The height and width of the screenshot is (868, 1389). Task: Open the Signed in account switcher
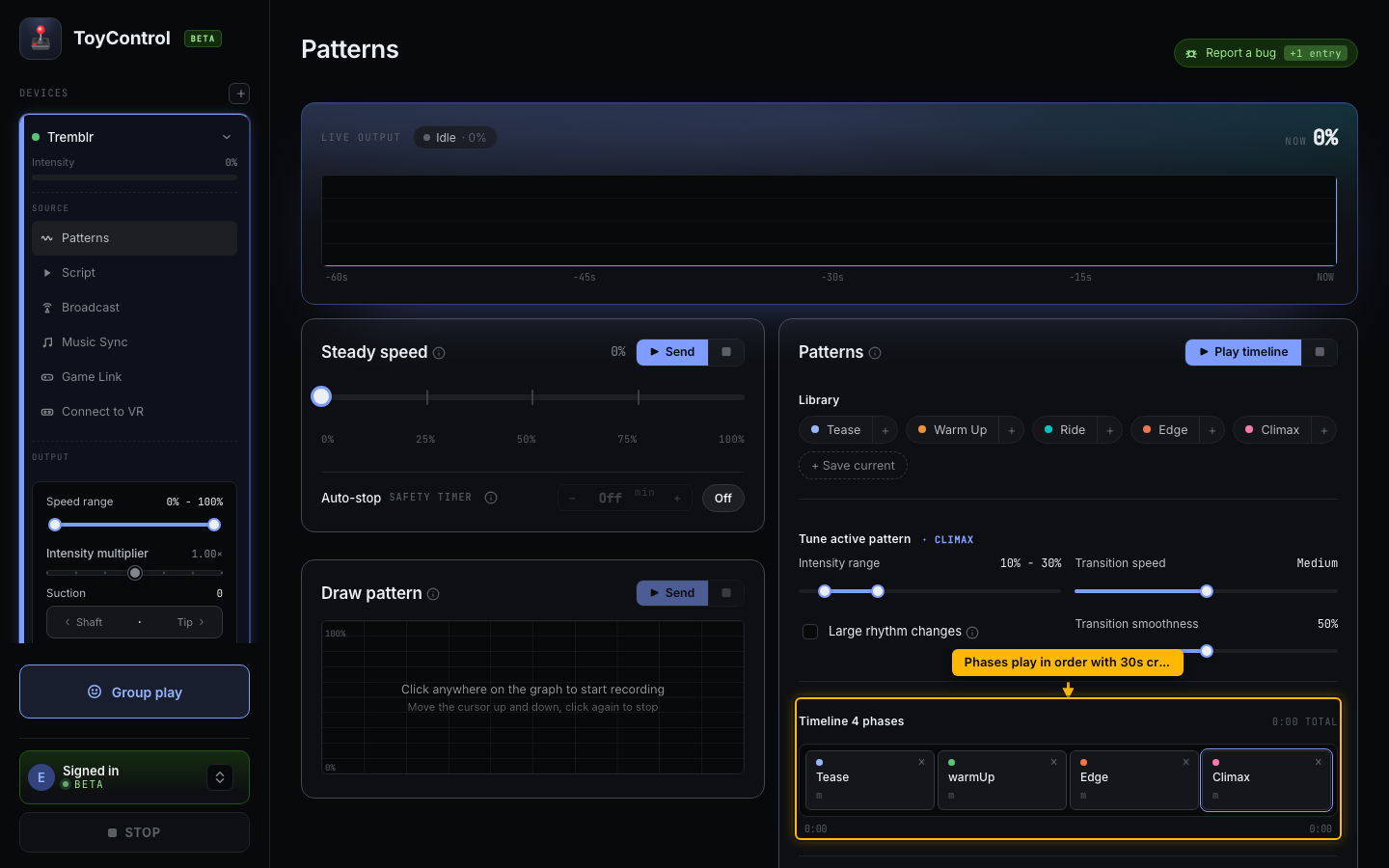(x=220, y=777)
